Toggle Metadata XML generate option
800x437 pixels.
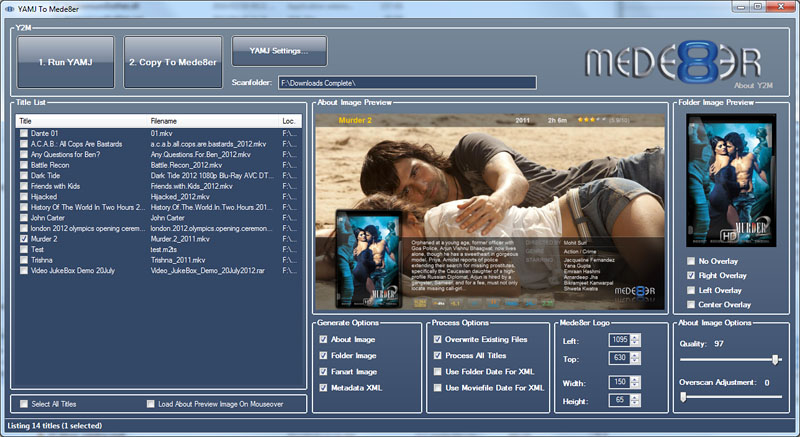click(x=323, y=388)
